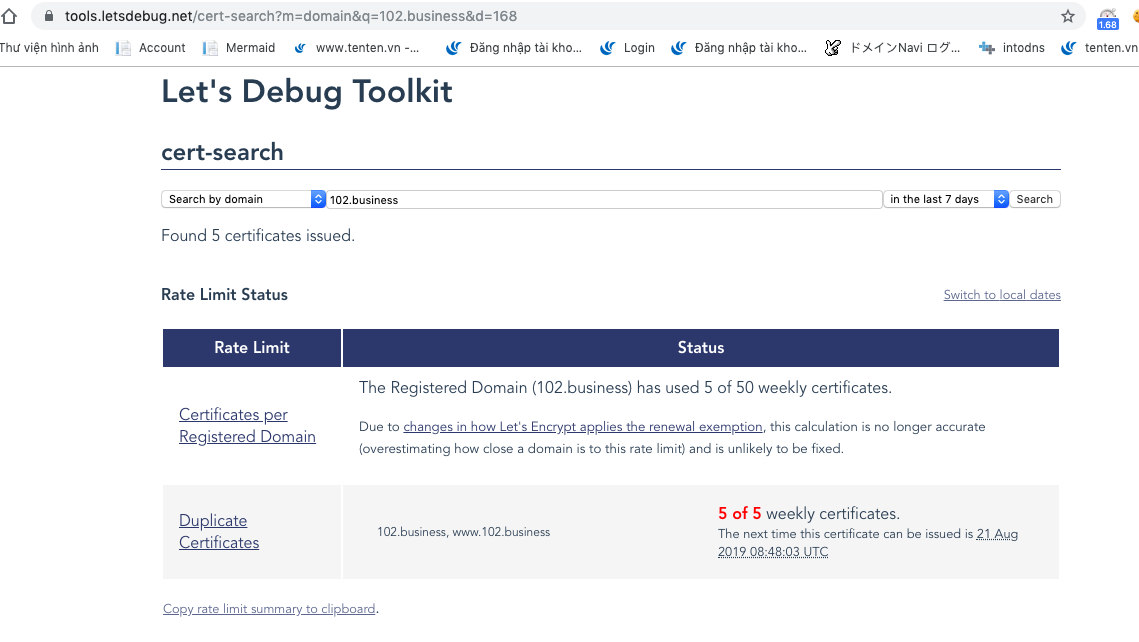Open Certificates per Registered Domain link
The image size is (1139, 642).
pos(247,426)
